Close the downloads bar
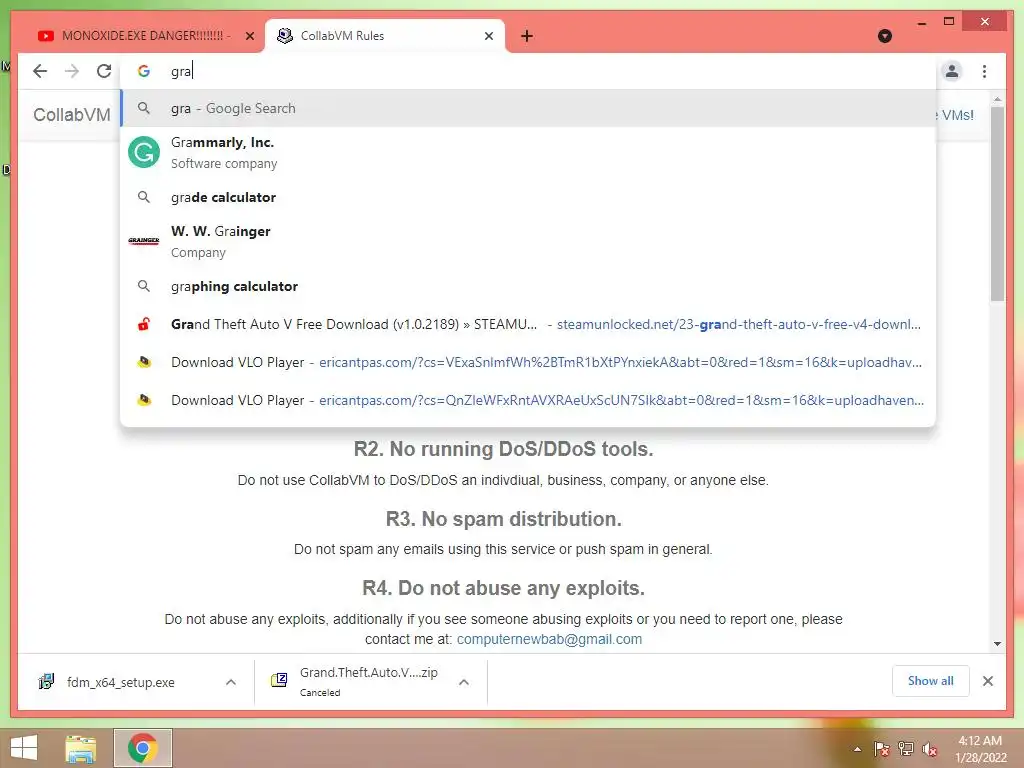 pos(987,681)
